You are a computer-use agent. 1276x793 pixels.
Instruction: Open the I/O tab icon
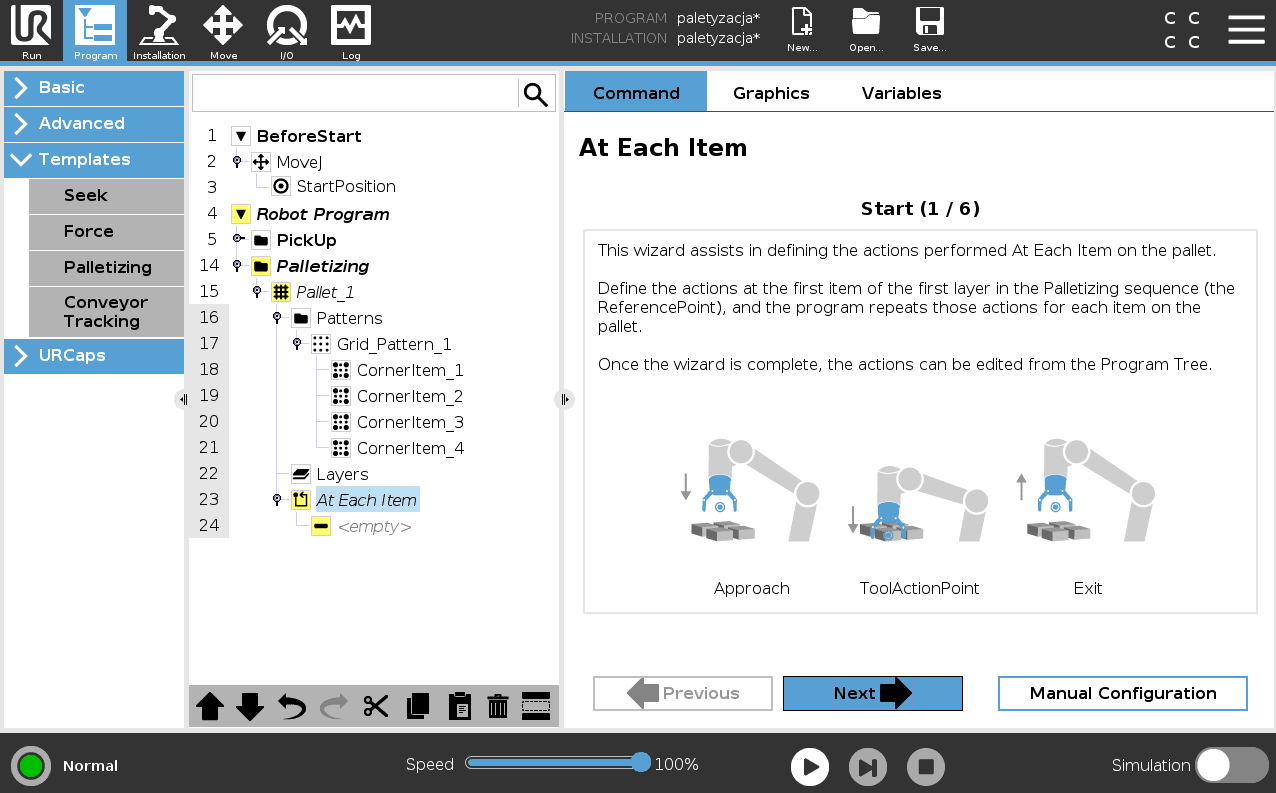pyautogui.click(x=287, y=32)
